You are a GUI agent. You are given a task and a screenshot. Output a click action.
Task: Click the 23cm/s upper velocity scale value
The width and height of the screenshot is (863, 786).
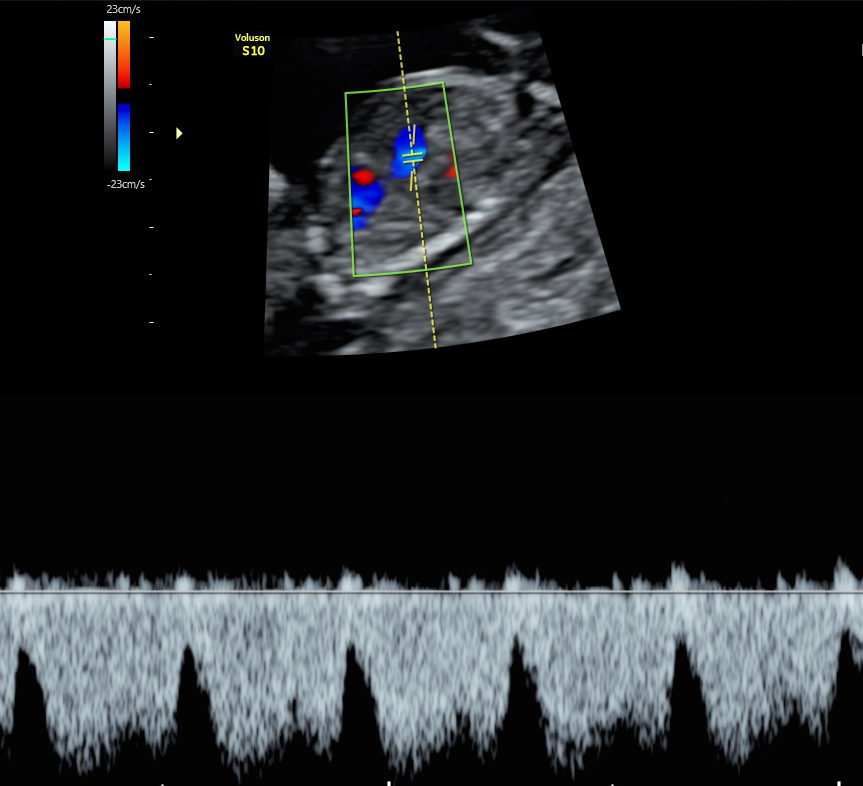123,9
